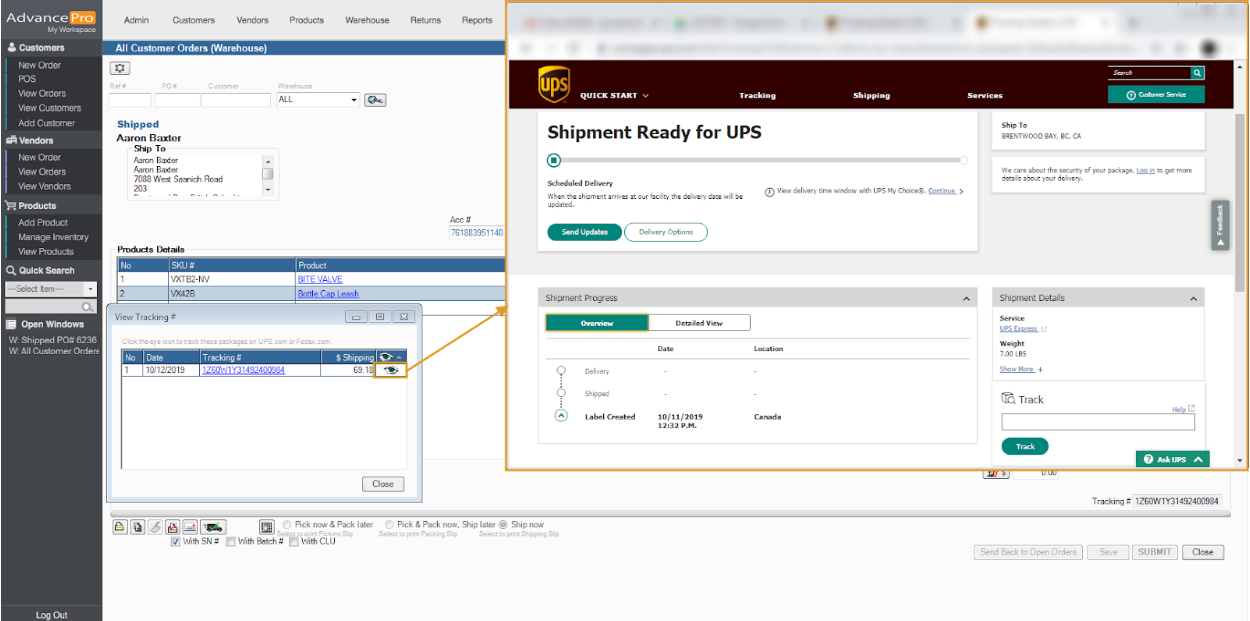The width and height of the screenshot is (1250, 621).
Task: Click the film-frame icon beside Pick now option
Action: (266, 527)
